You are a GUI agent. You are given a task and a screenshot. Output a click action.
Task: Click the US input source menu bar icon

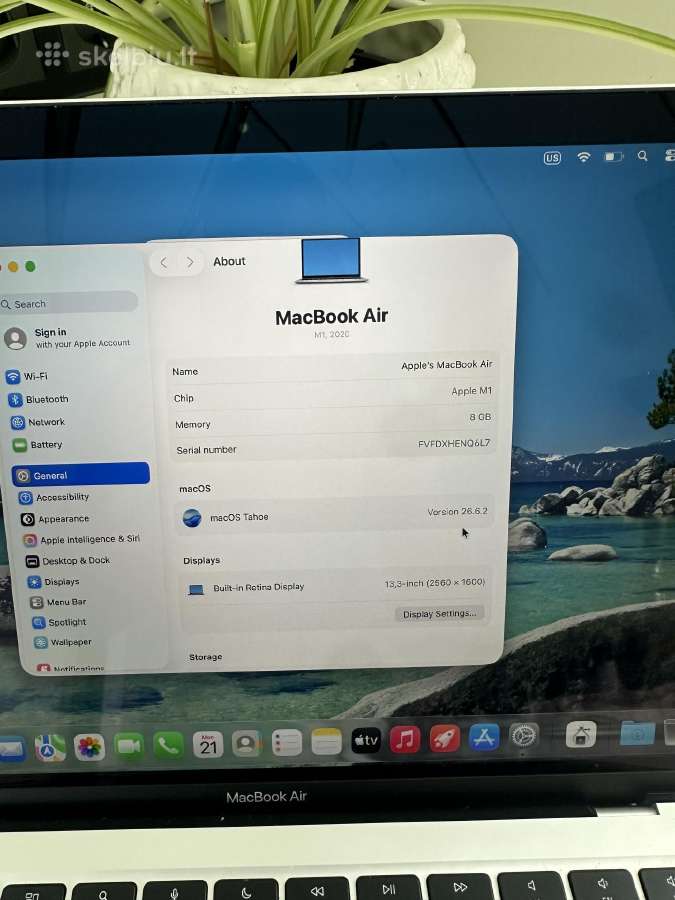coord(552,158)
